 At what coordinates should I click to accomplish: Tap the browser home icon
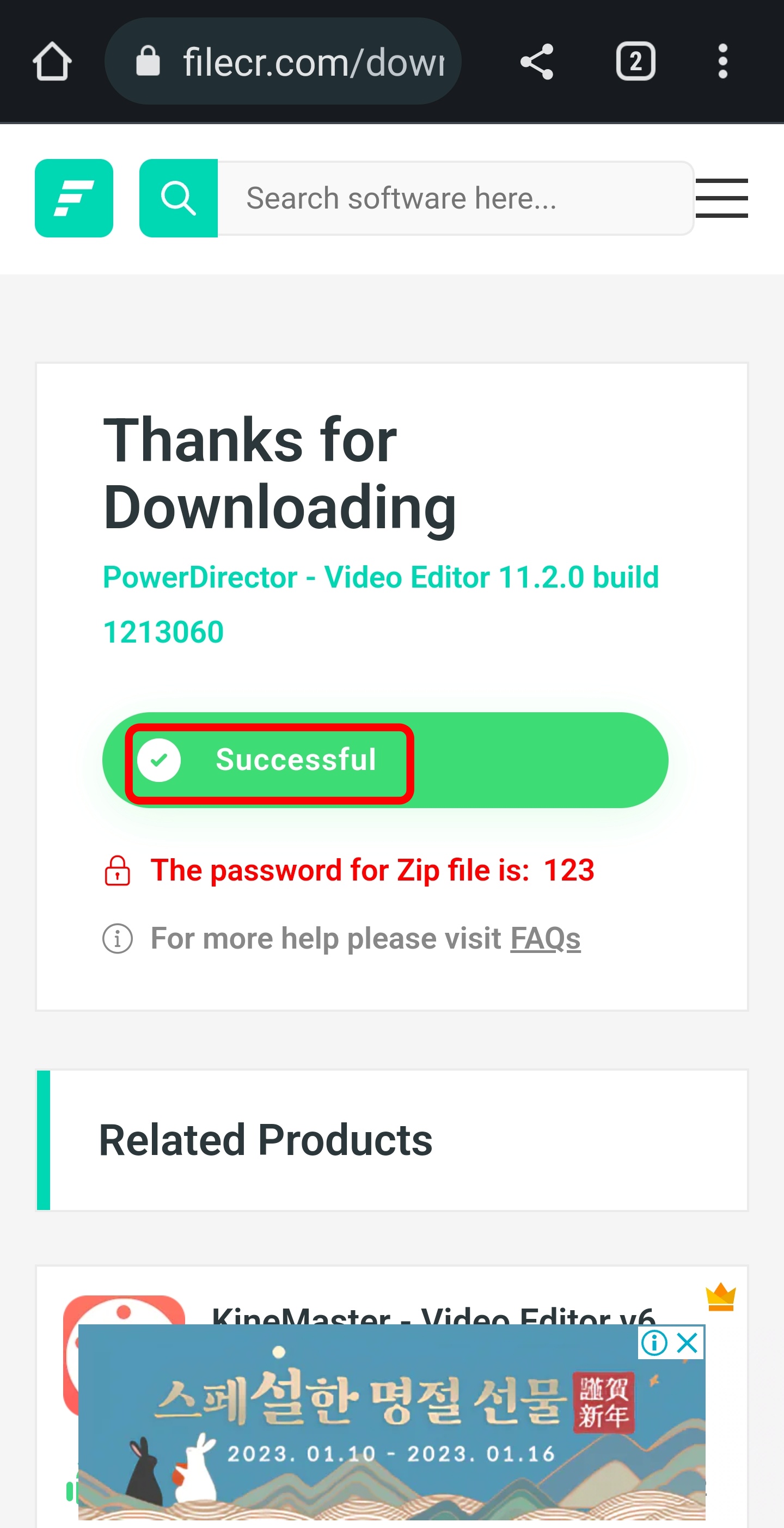click(52, 61)
